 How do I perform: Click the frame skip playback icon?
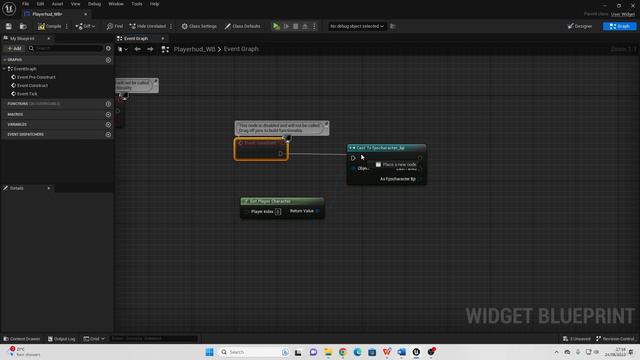click(x=287, y=26)
